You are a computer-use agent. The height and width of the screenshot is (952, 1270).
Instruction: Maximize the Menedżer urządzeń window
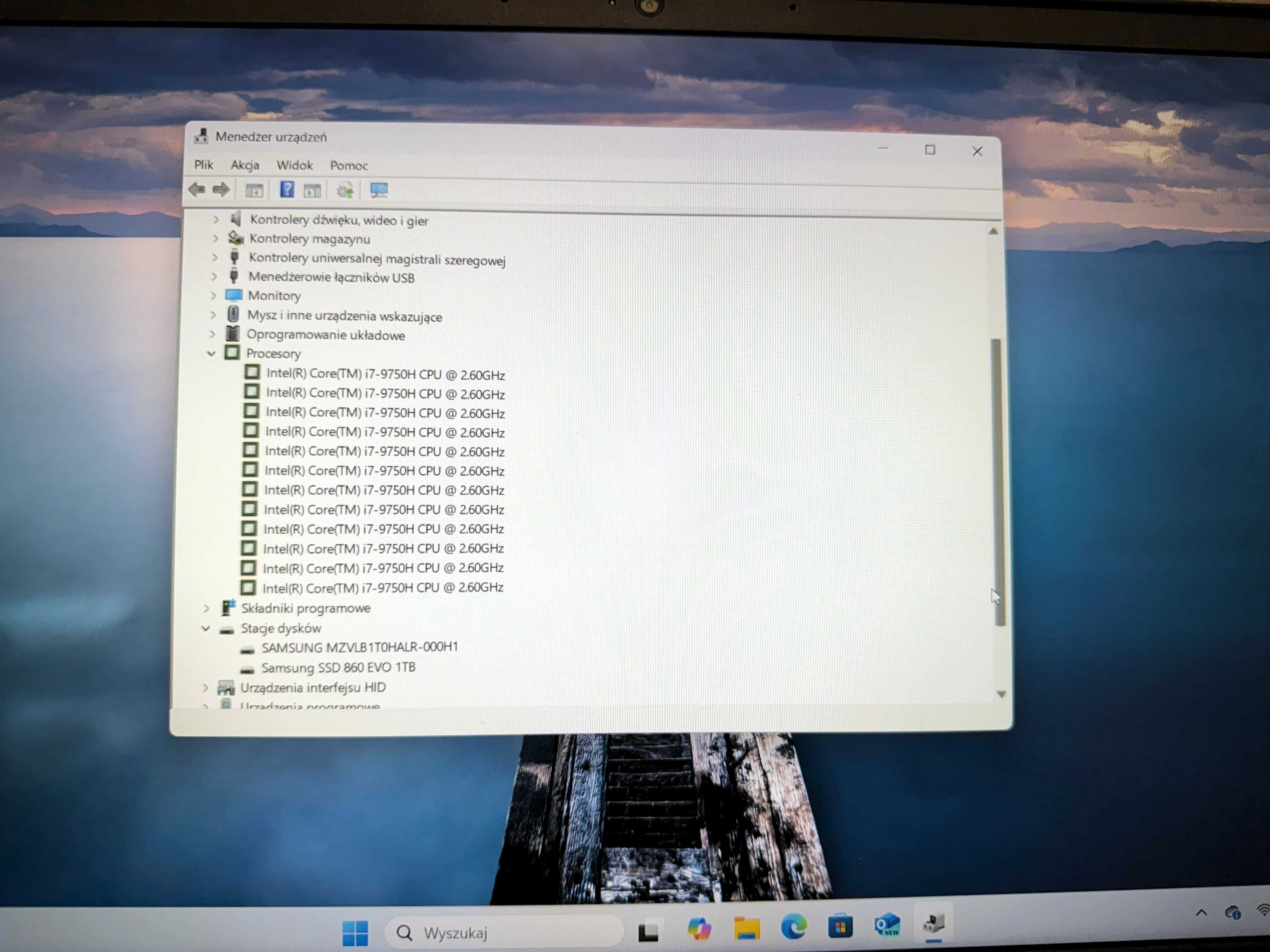(x=930, y=150)
